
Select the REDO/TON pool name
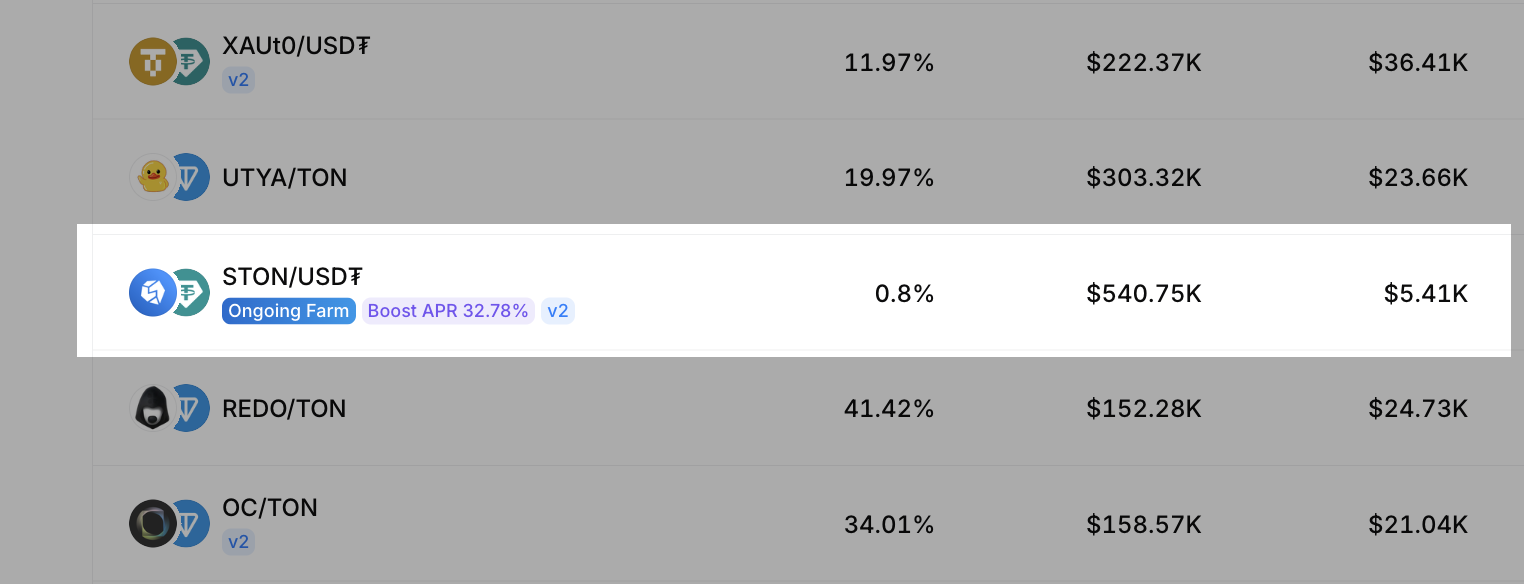[x=284, y=409]
